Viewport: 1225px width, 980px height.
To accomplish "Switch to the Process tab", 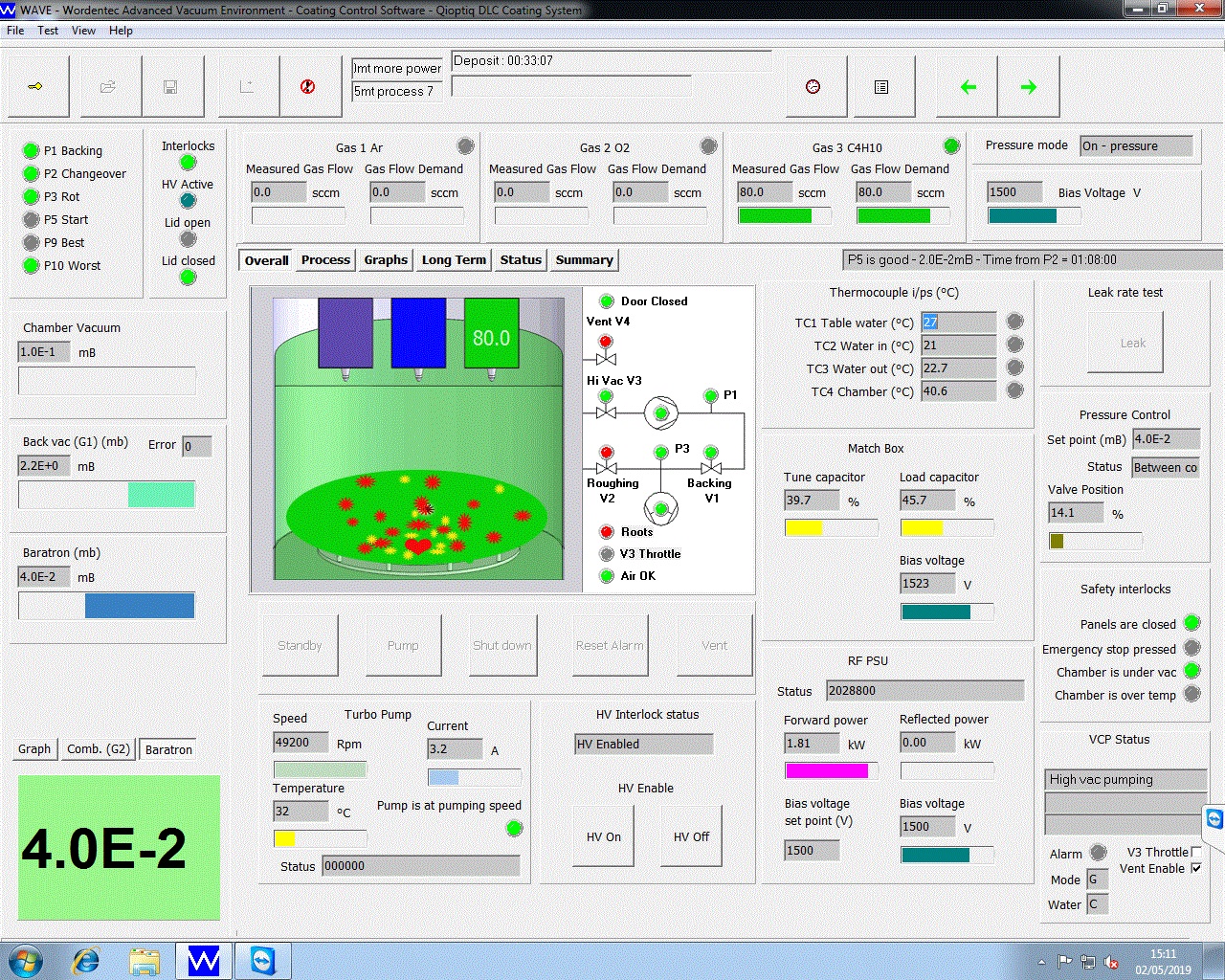I will pos(325,260).
